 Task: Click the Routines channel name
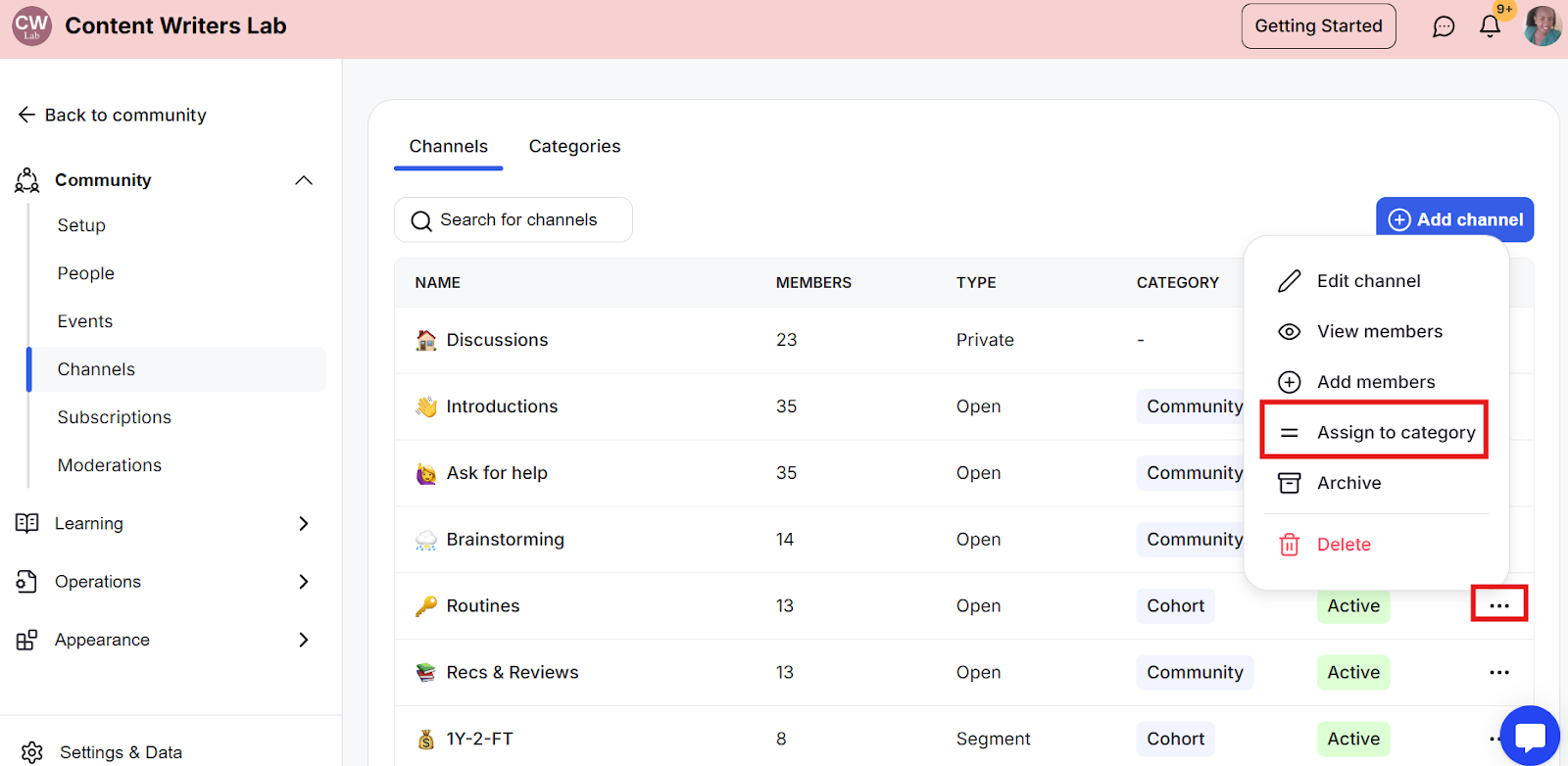[x=483, y=606]
